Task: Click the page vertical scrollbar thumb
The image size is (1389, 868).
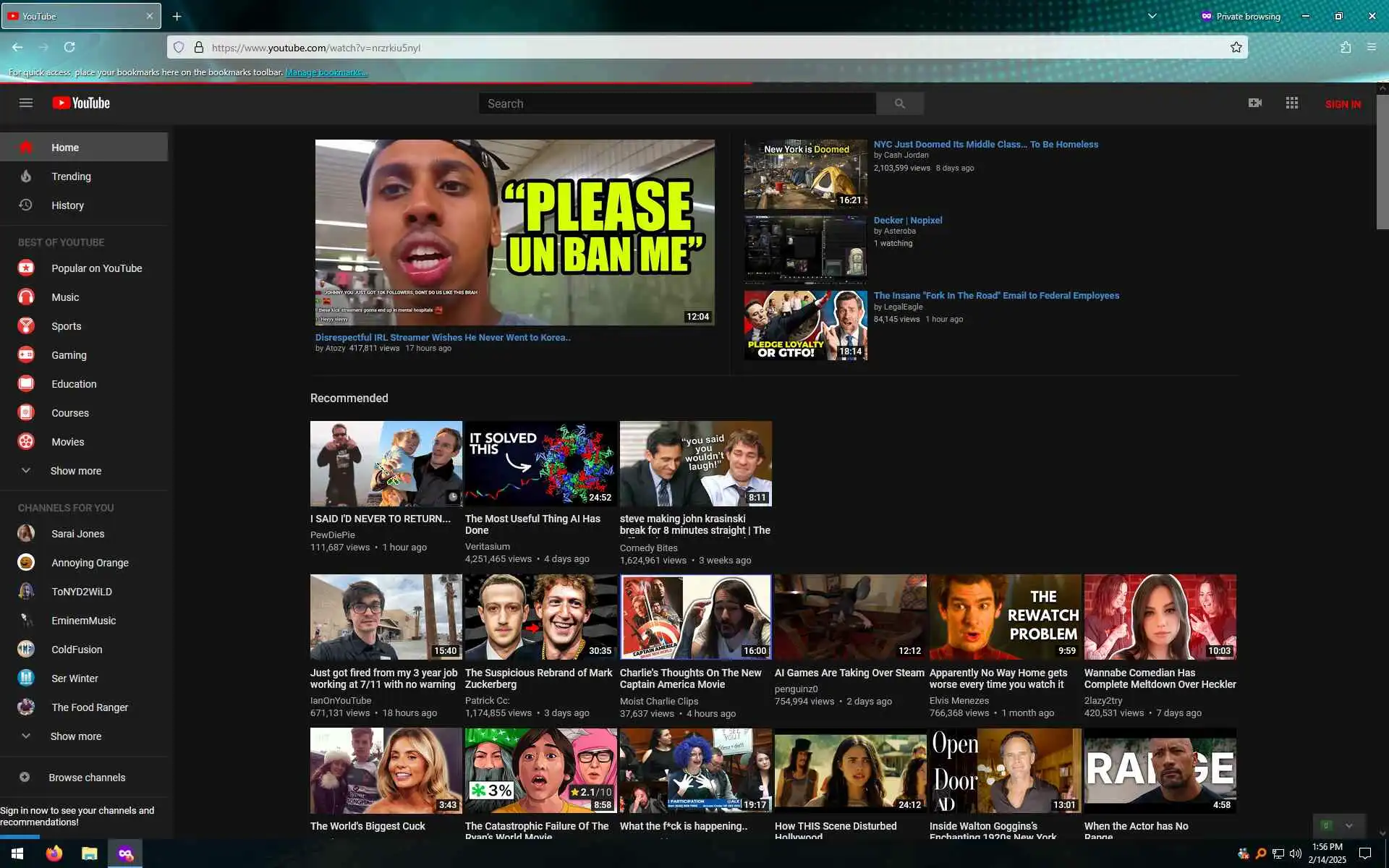Action: pos(1382,163)
